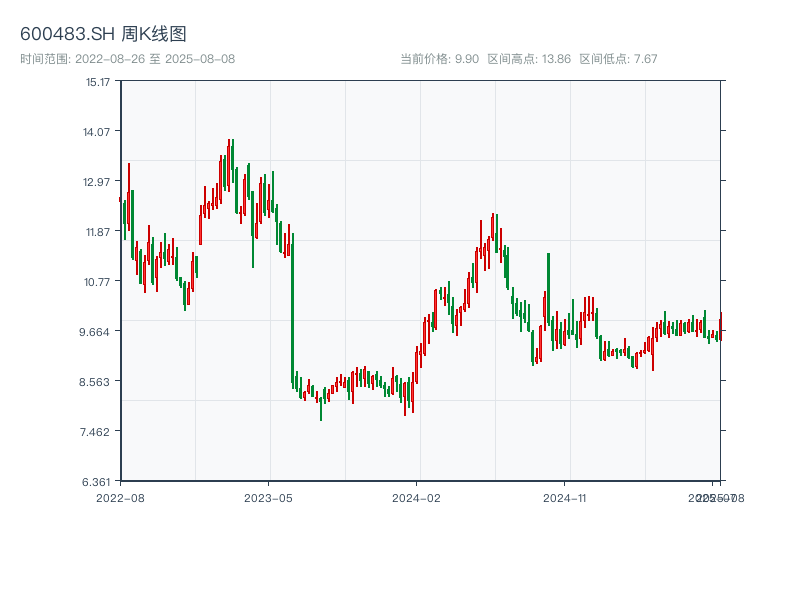Click the y-axis value 10.77
This screenshot has width=800, height=600.
pos(97,282)
